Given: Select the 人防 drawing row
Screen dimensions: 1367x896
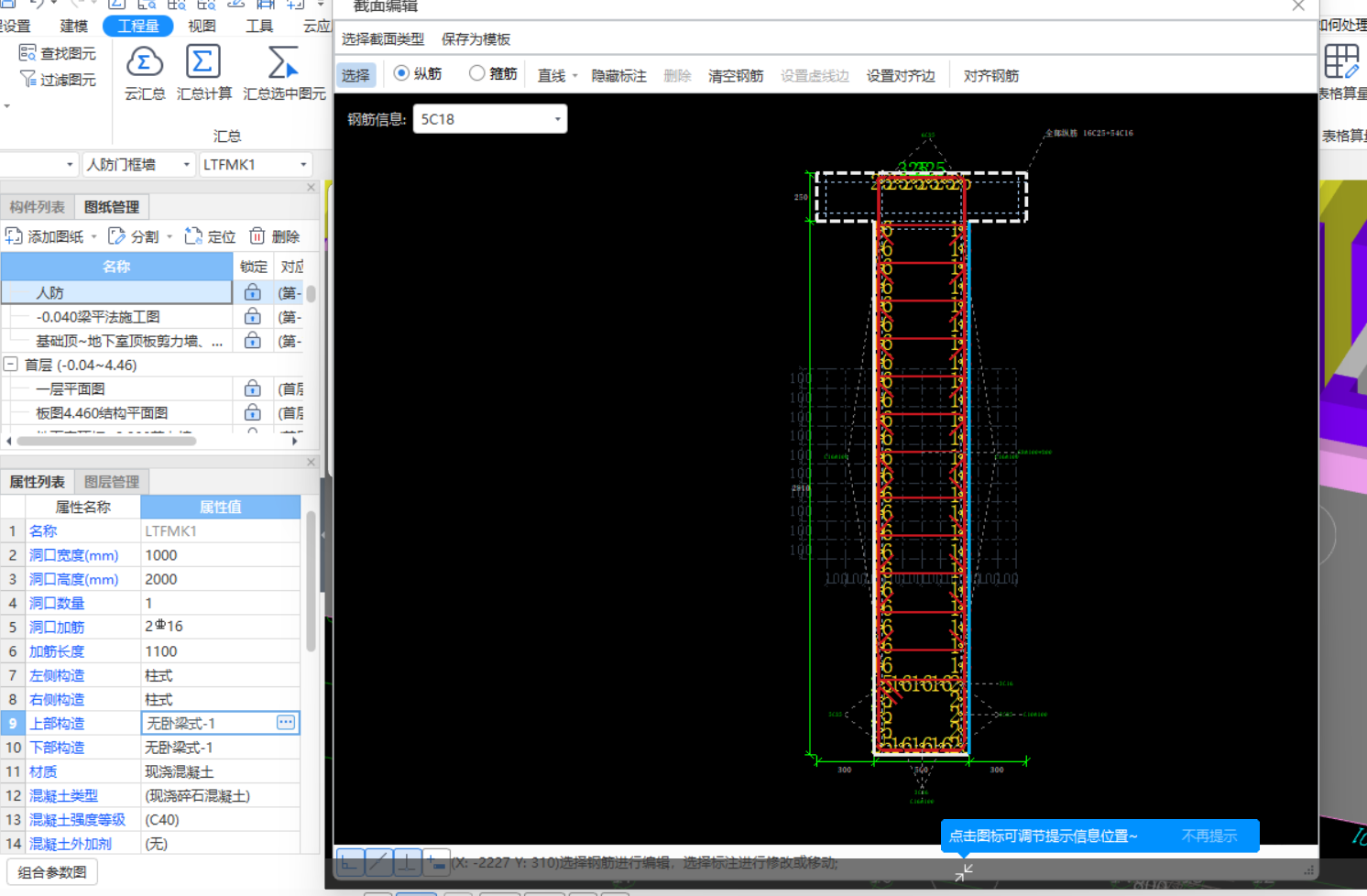Looking at the screenshot, I should 117,292.
